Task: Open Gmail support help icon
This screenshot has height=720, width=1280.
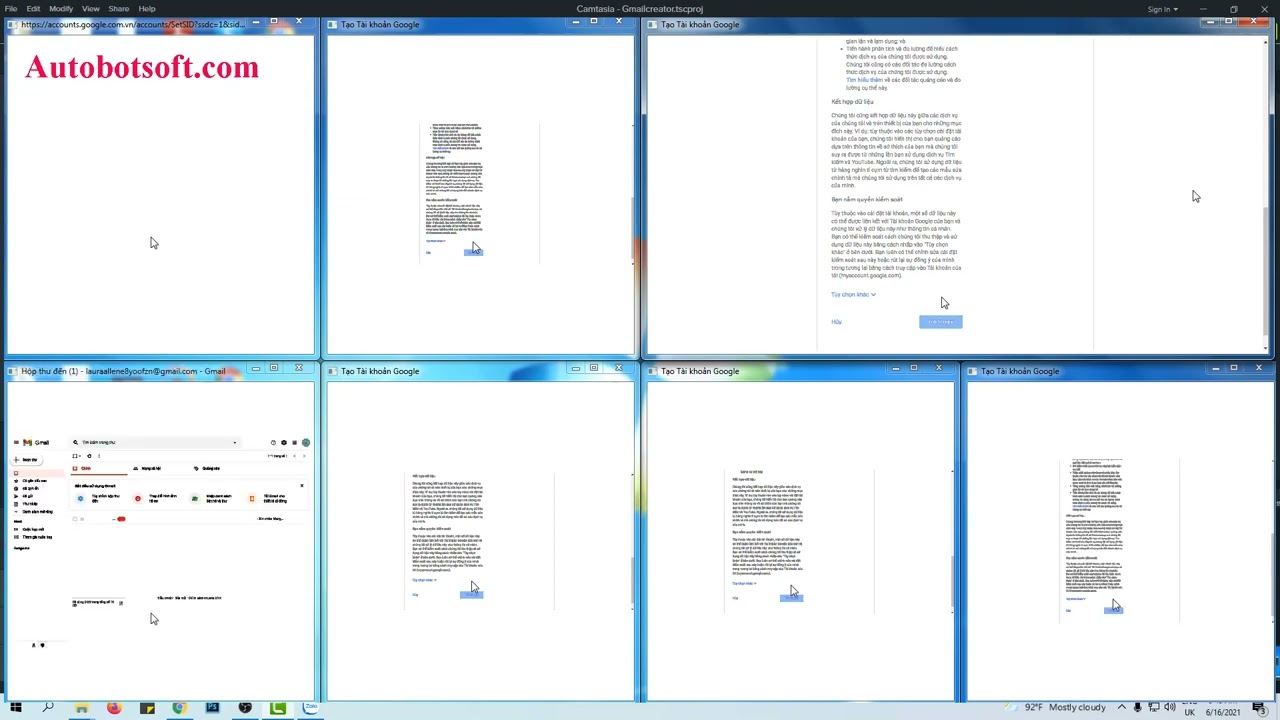Action: tap(273, 442)
